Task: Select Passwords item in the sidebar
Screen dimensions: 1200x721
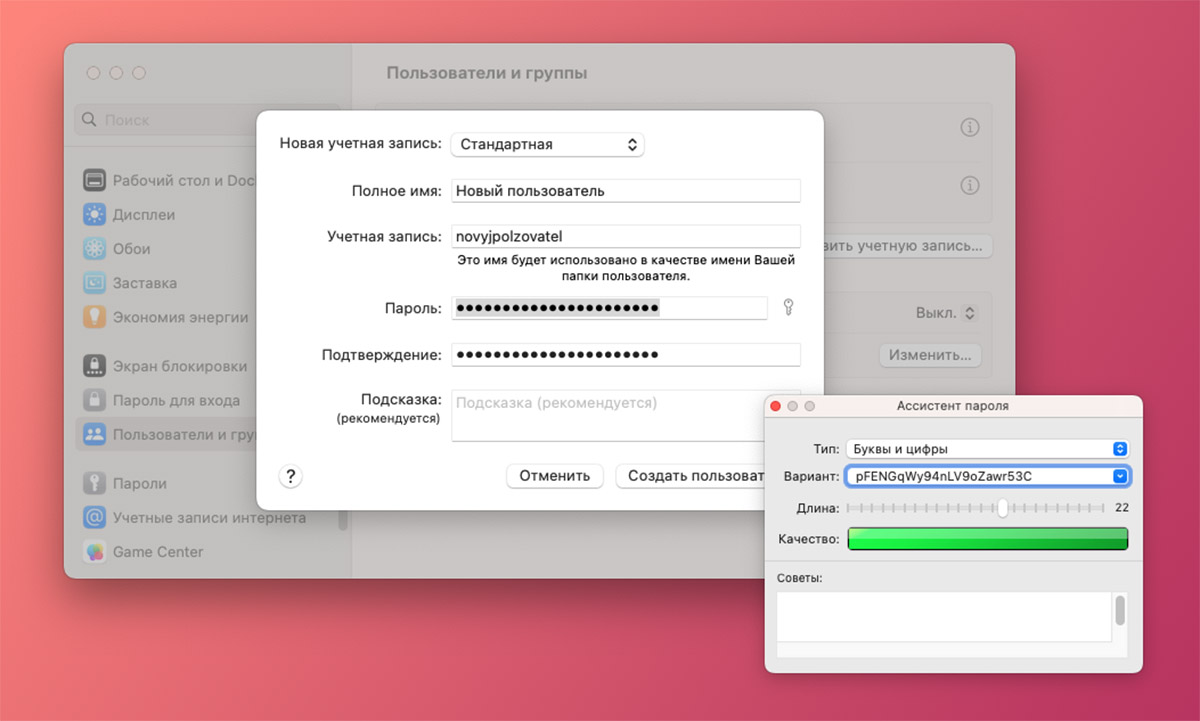Action: click(139, 484)
